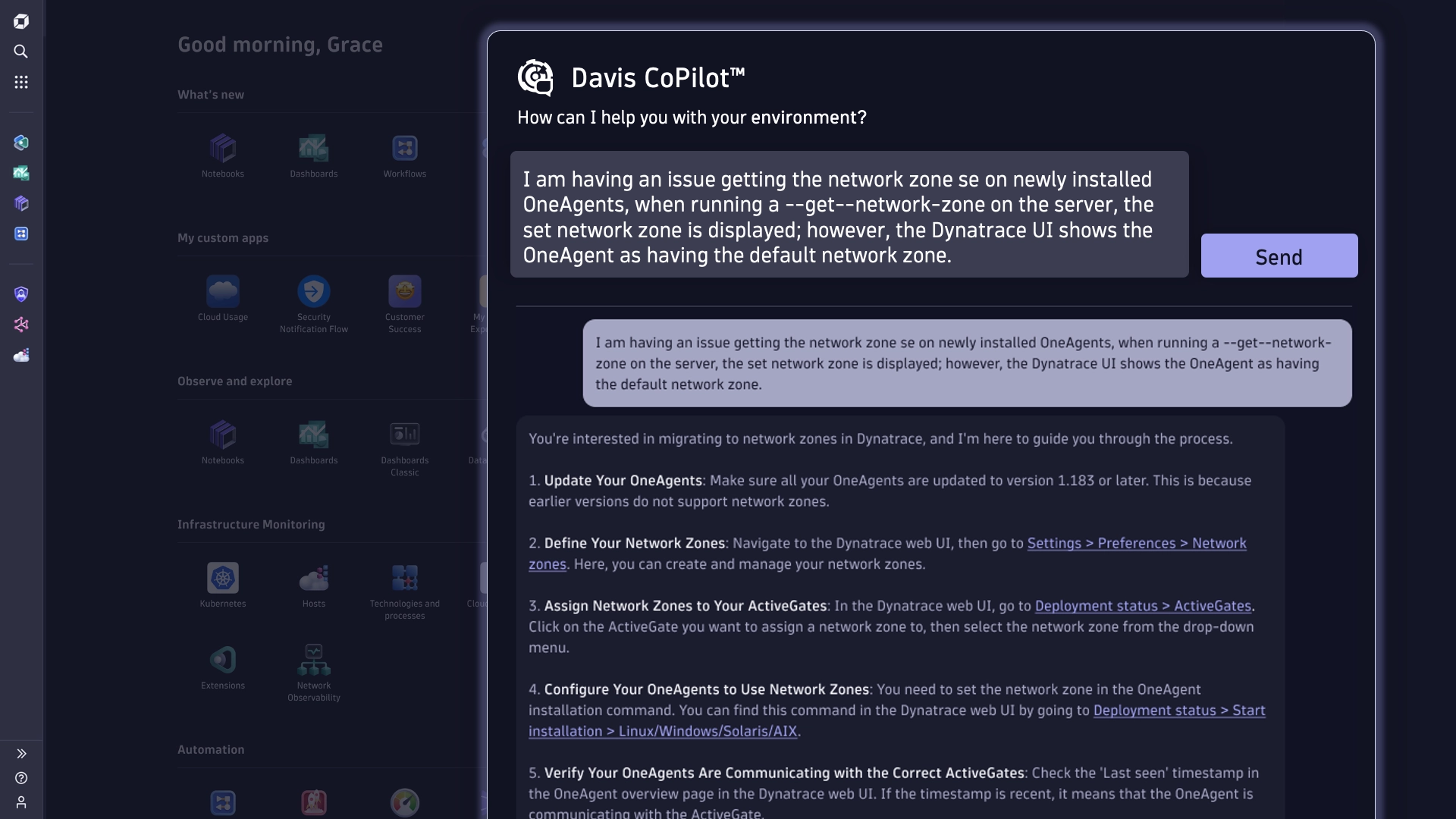The image size is (1456, 819).
Task: Click the "My custom apps" section heading
Action: tap(223, 238)
